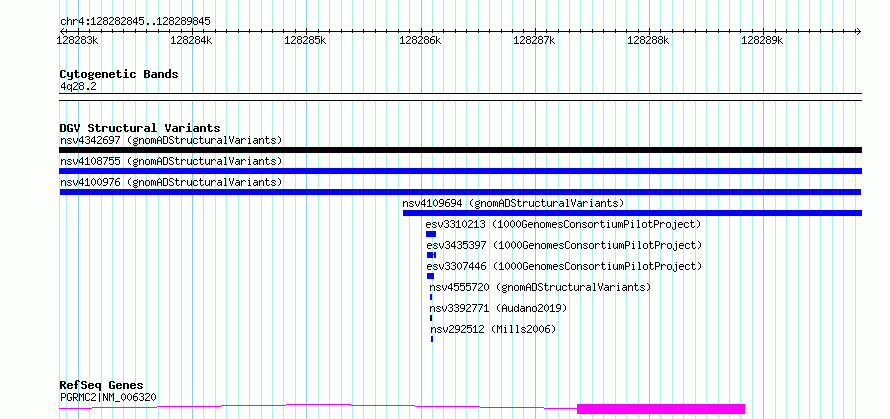Click the 128287k ruler tick label
This screenshot has height=419, width=890.
point(534,40)
